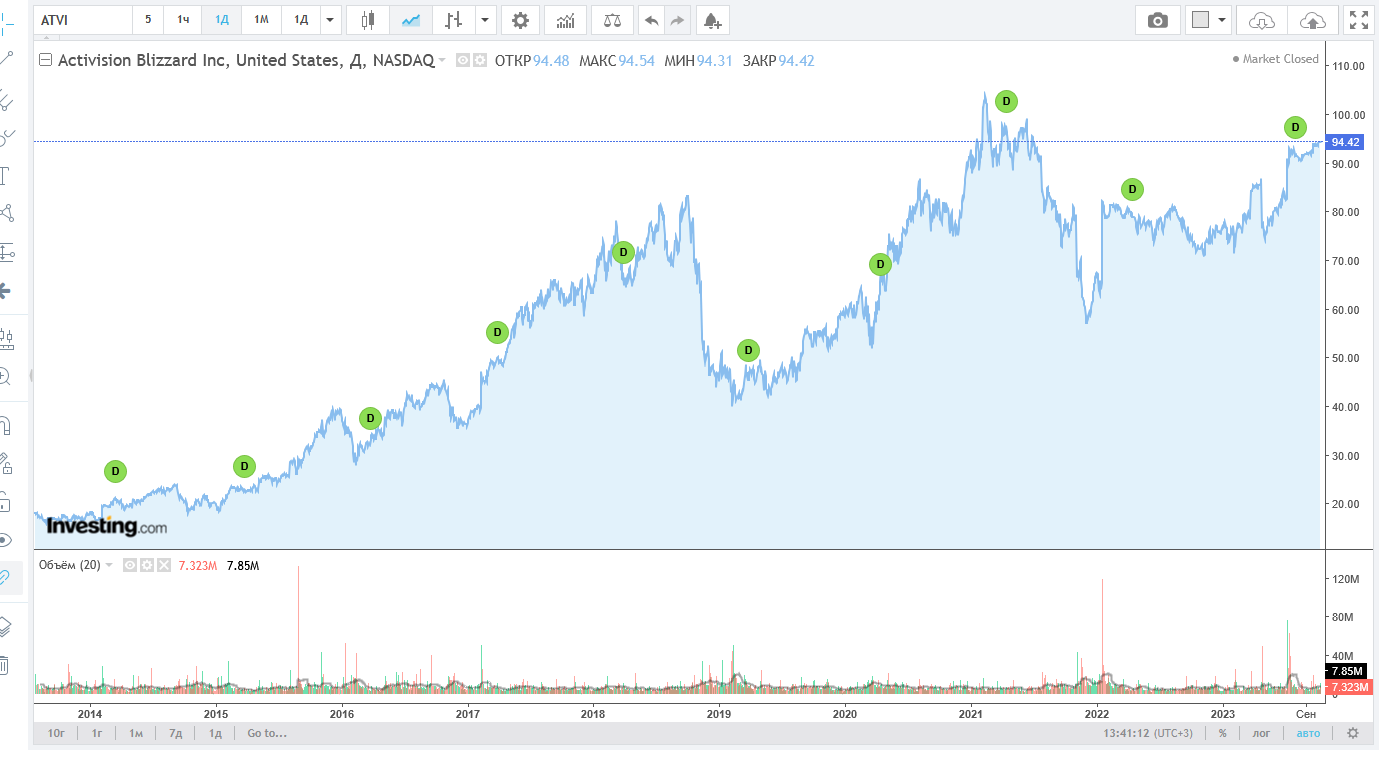Select the trend line drawing tool

pos(5,58)
